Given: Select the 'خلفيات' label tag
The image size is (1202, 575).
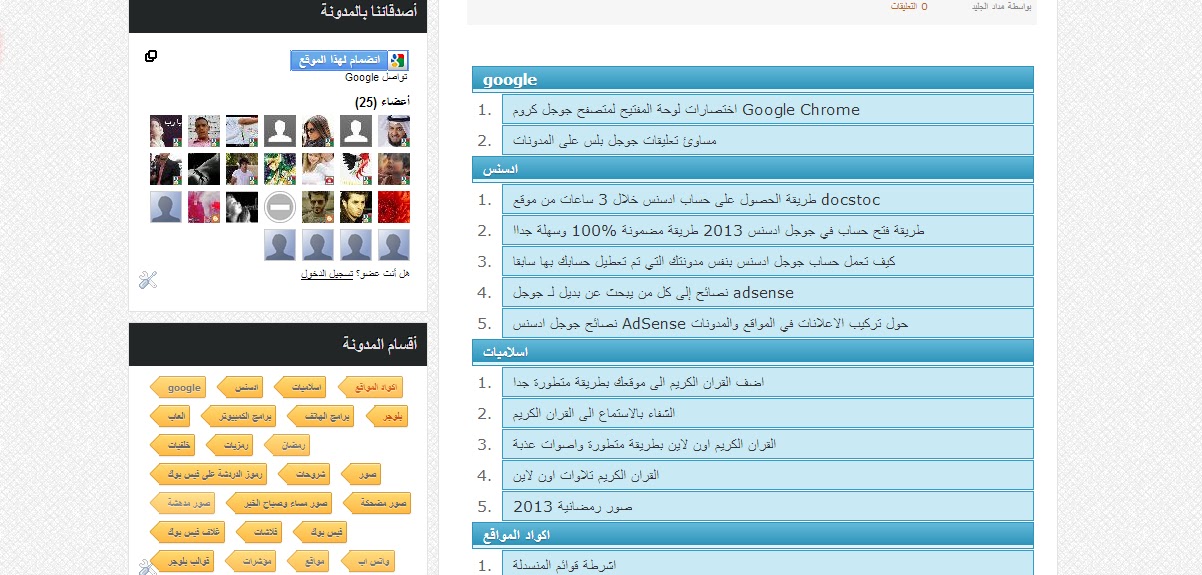Looking at the screenshot, I should point(173,445).
